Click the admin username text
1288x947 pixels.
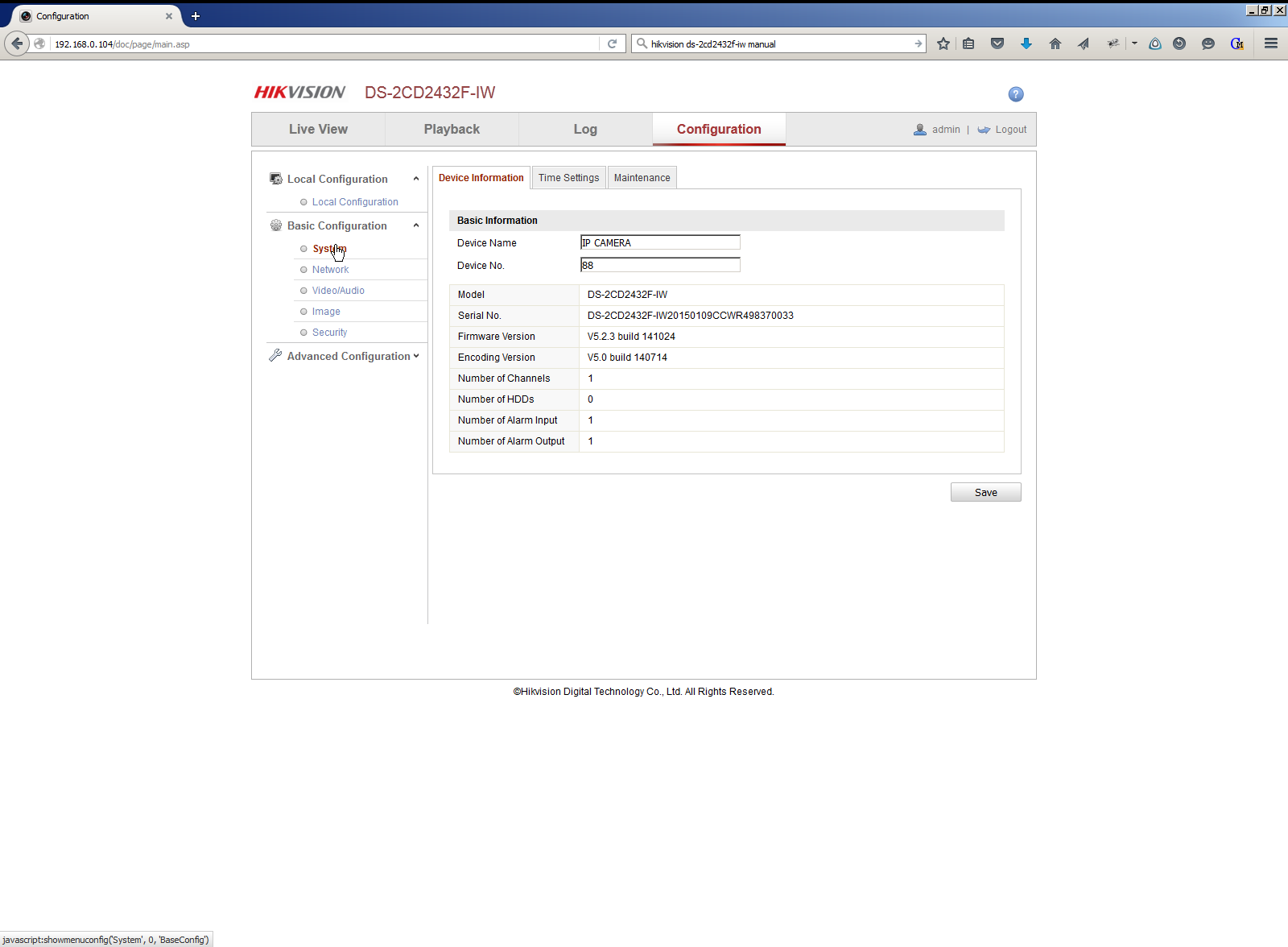pyautogui.click(x=946, y=130)
